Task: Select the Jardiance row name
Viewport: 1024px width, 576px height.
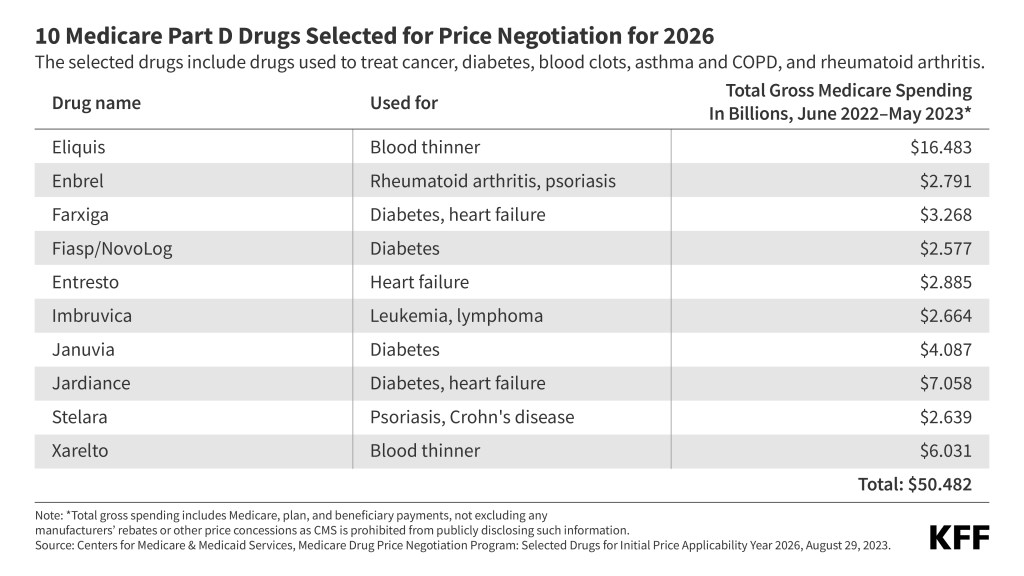Action: pos(91,383)
